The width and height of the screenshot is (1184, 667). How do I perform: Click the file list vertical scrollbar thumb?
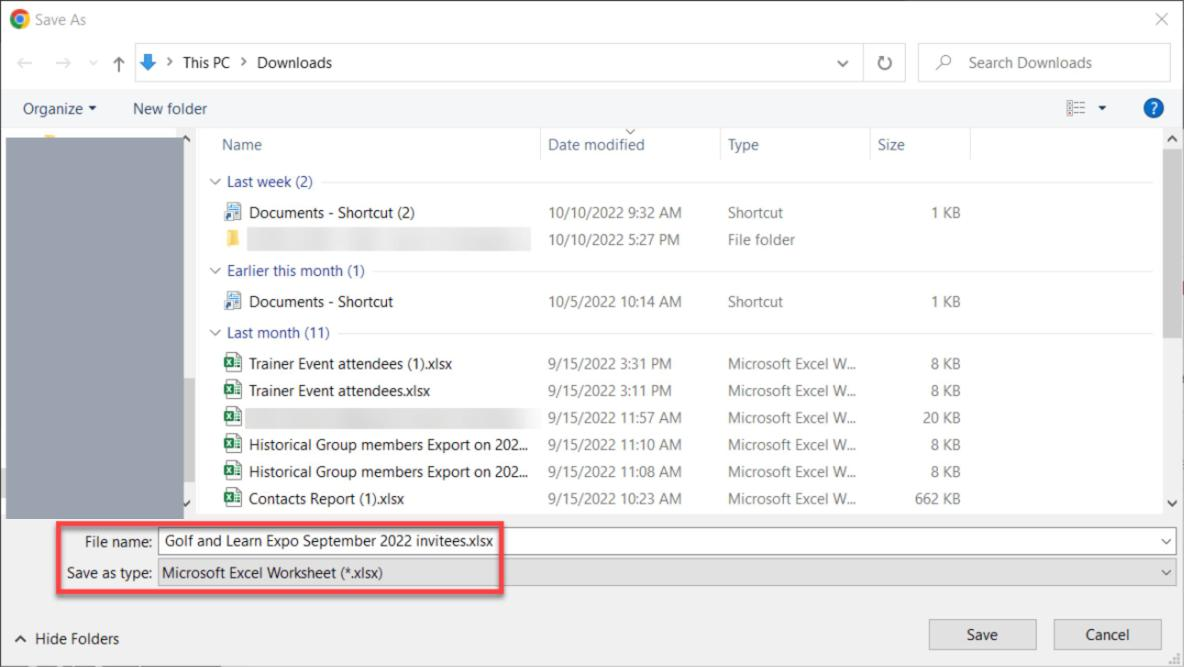click(1172, 243)
